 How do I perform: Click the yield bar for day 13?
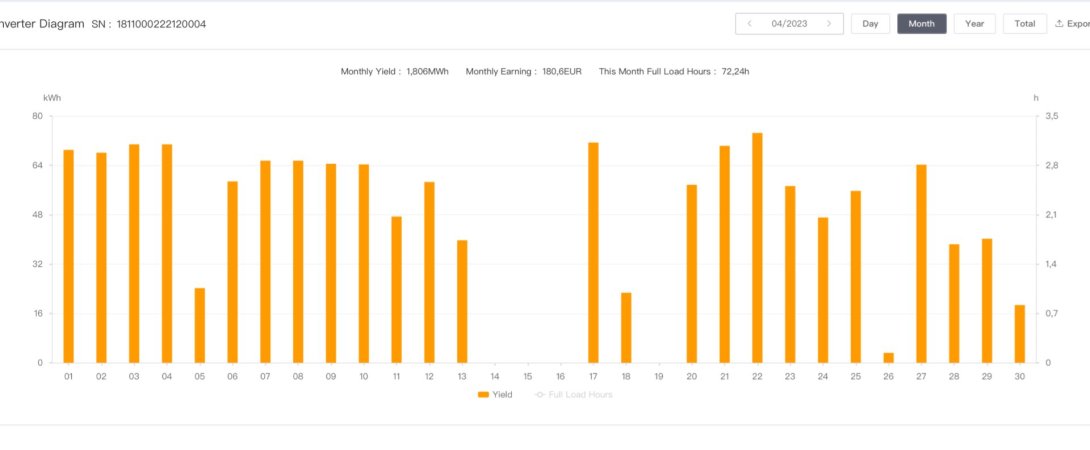[462, 301]
